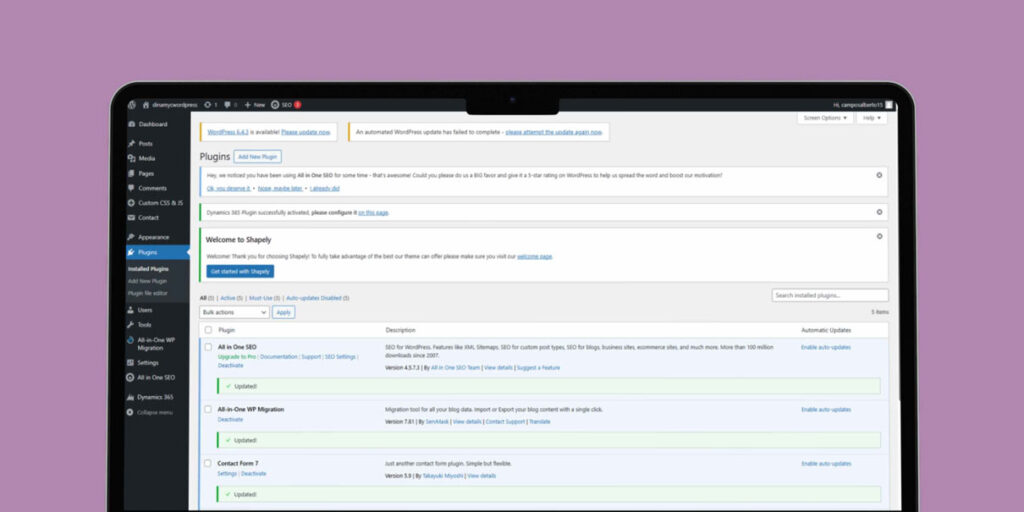Click the I already did link
This screenshot has width=1024, height=512.
(x=325, y=189)
